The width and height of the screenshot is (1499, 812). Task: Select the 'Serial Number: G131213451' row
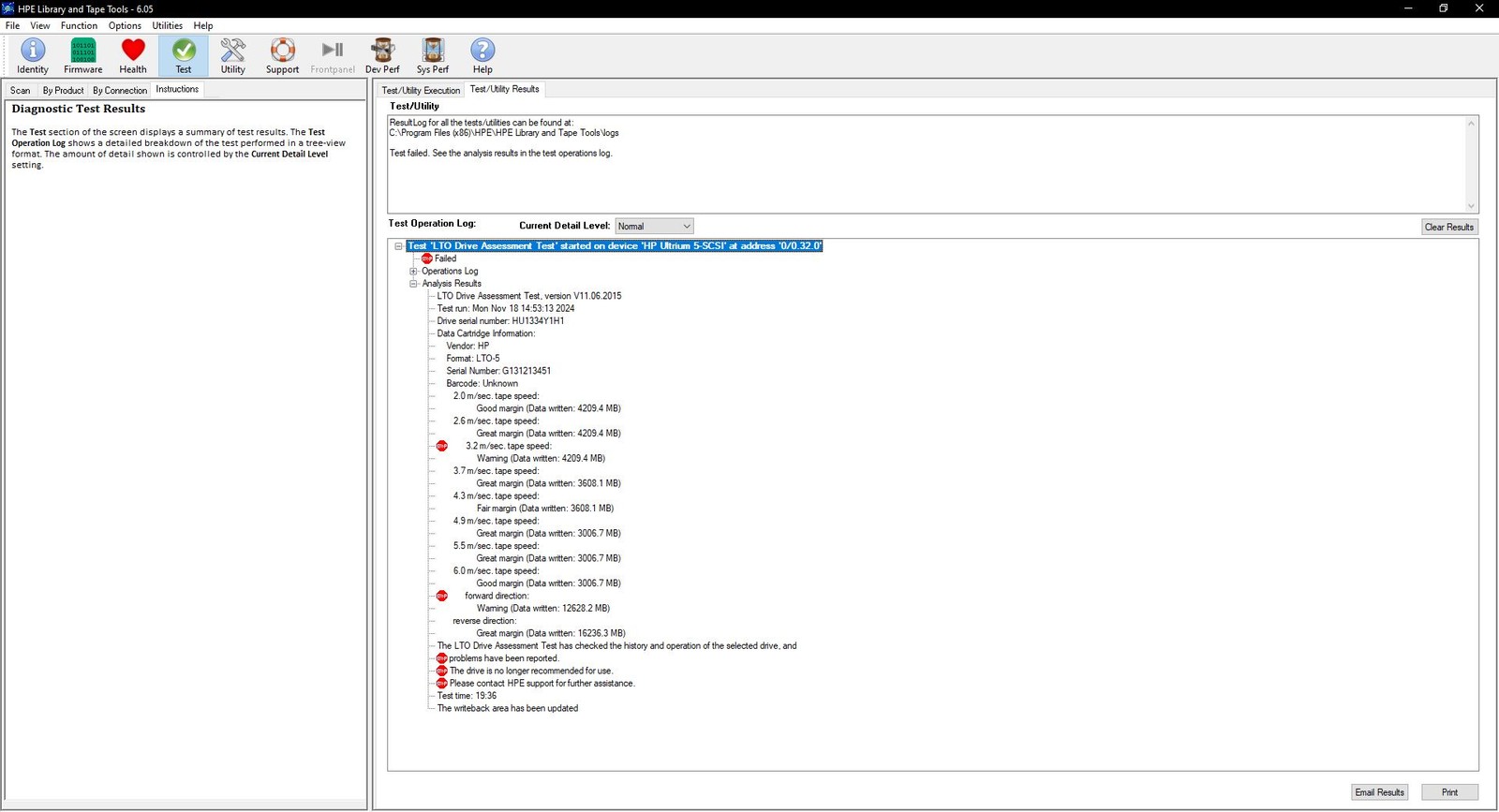point(498,371)
